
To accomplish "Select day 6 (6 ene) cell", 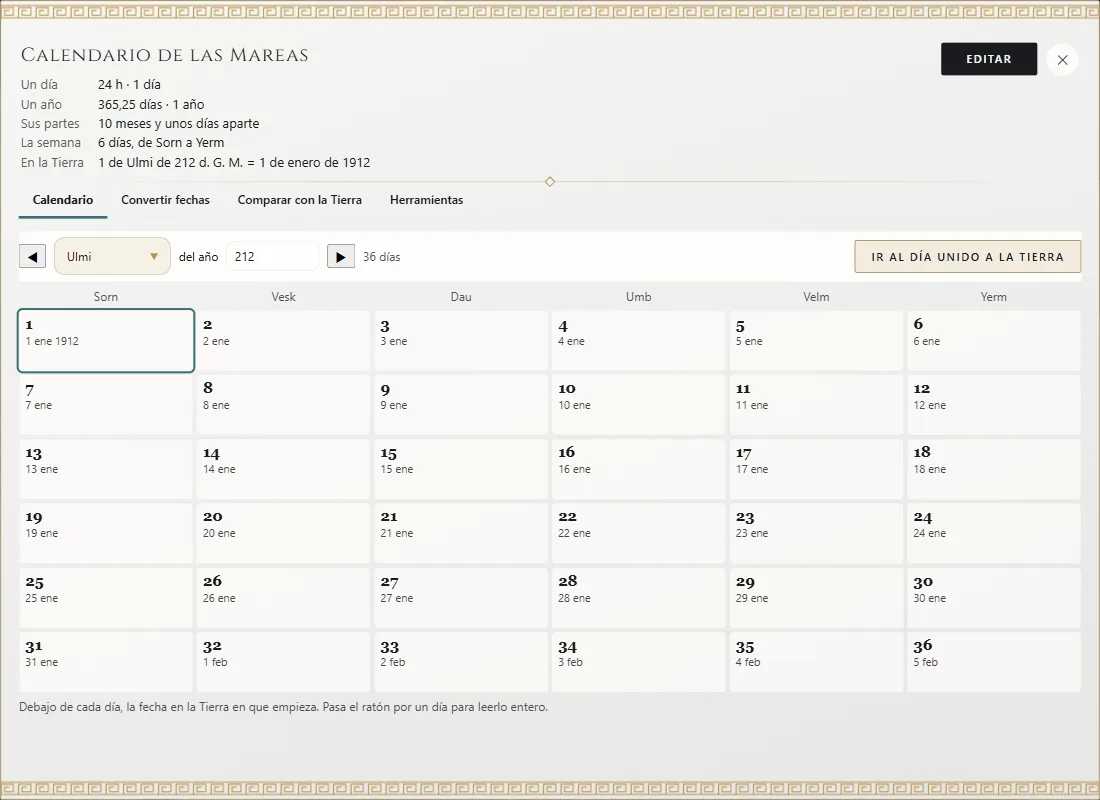I will click(x=993, y=340).
